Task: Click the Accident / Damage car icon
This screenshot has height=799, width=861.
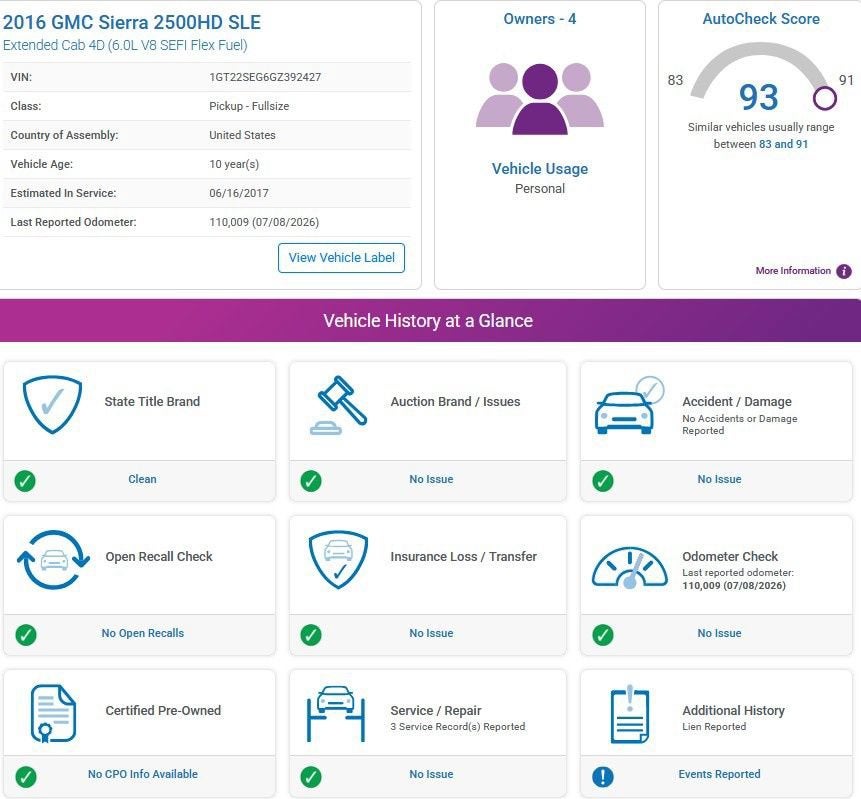Action: point(629,405)
